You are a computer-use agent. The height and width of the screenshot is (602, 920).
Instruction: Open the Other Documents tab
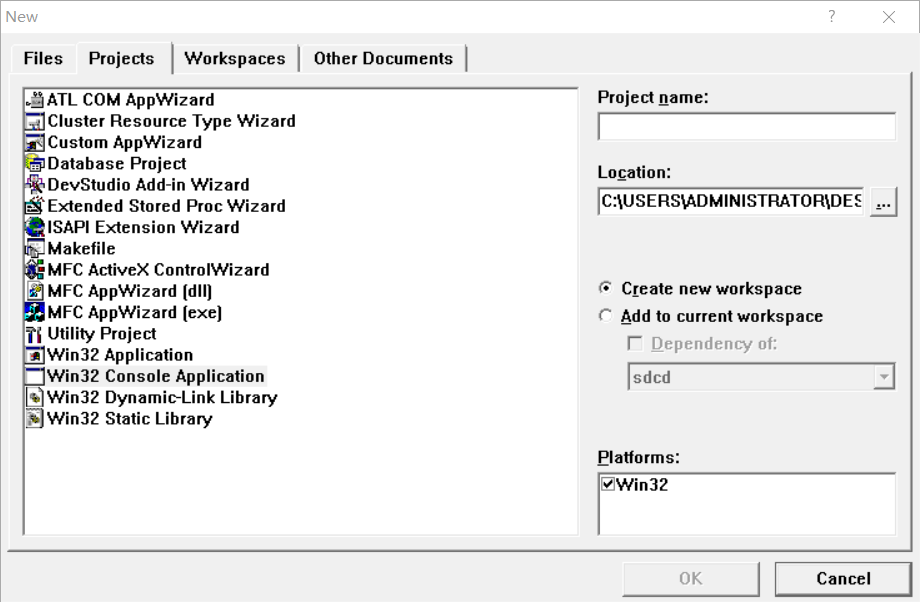pyautogui.click(x=383, y=59)
